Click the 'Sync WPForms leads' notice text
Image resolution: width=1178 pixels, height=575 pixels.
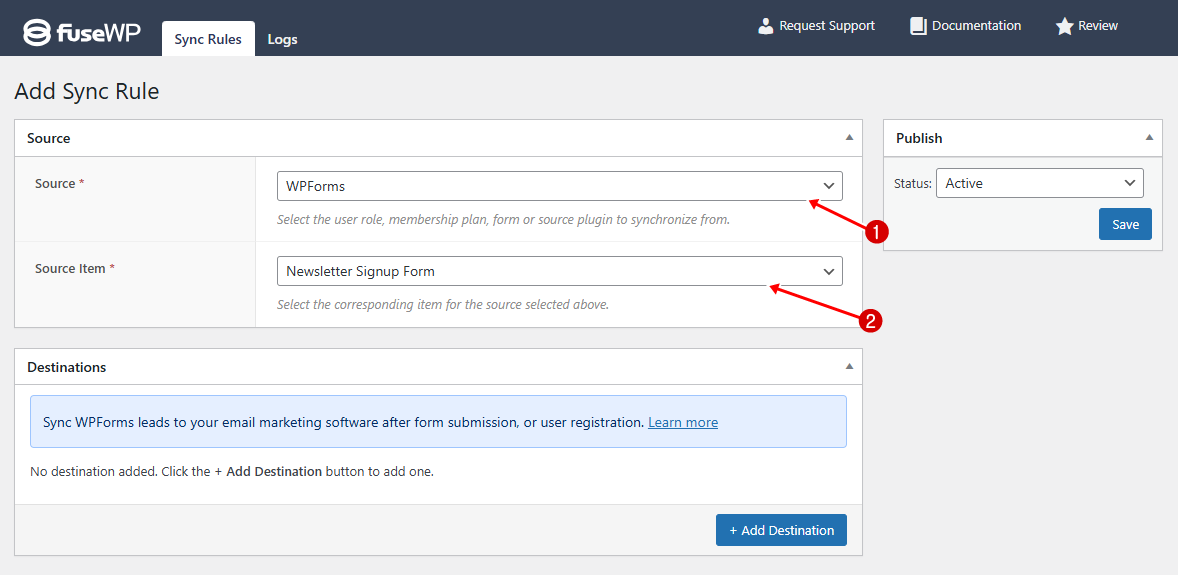344,422
